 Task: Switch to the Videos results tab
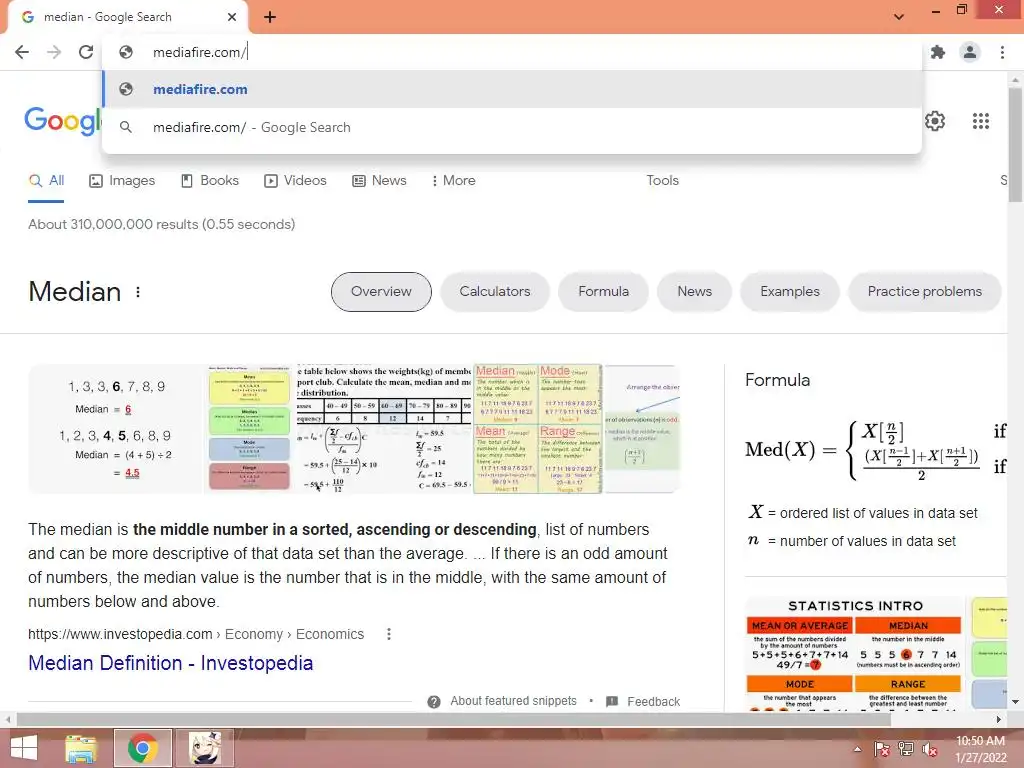coord(295,180)
